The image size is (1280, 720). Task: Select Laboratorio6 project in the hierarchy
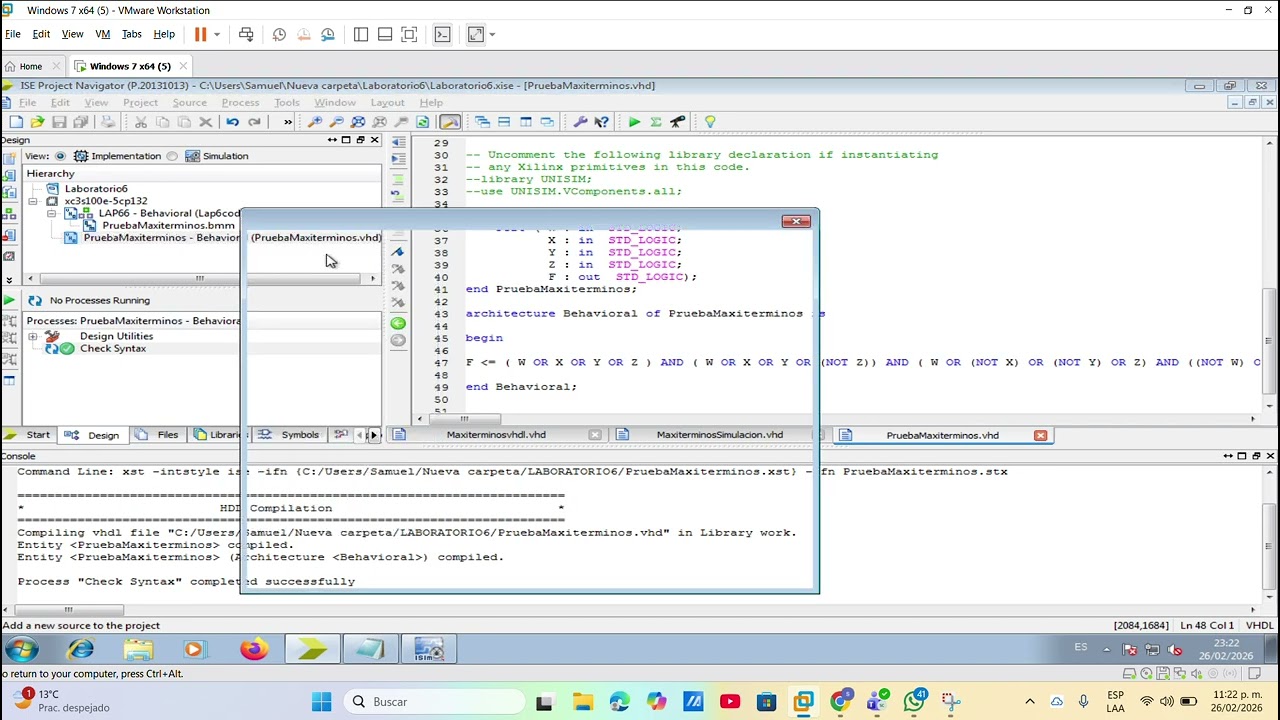(96, 188)
